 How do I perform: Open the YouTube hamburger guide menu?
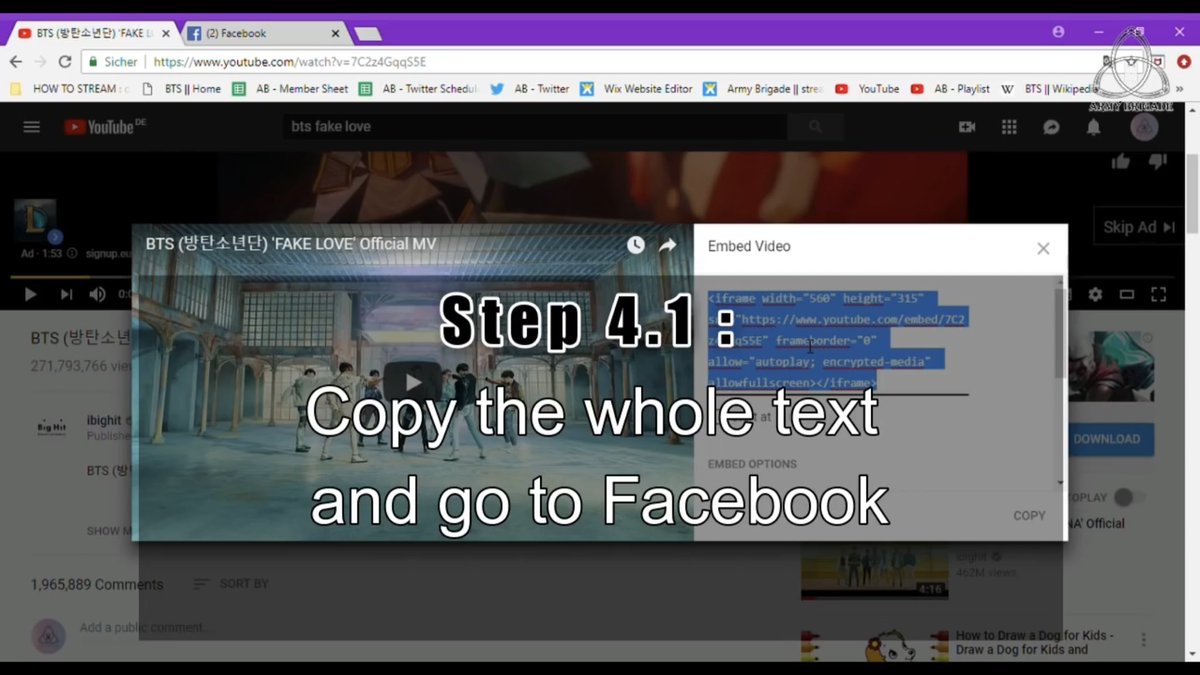coord(32,127)
